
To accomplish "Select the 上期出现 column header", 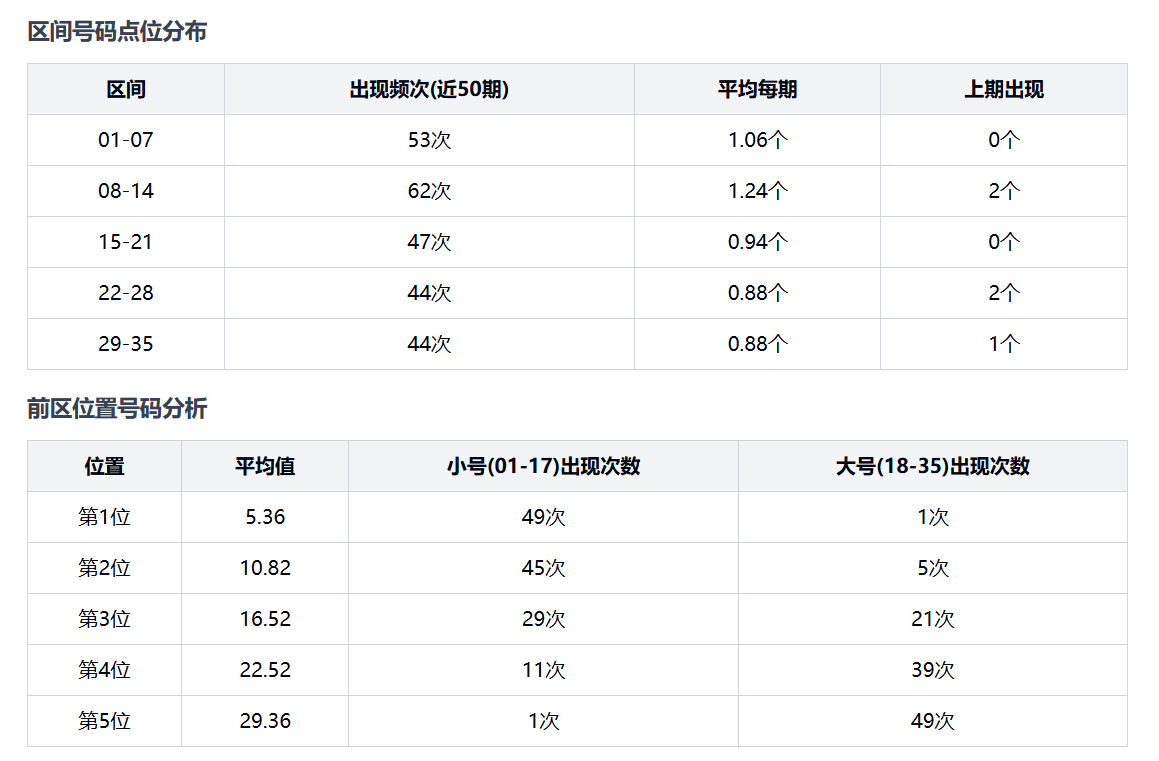I will (x=1003, y=89).
